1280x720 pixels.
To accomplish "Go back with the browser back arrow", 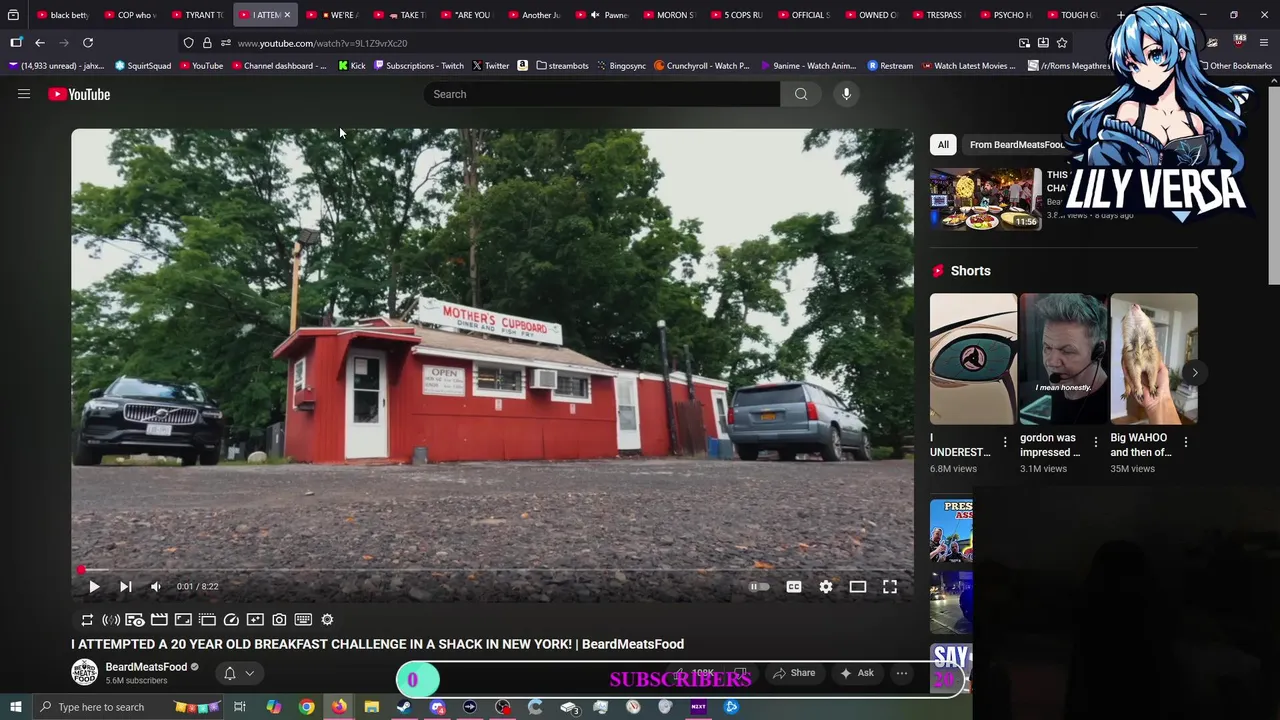I will [40, 43].
